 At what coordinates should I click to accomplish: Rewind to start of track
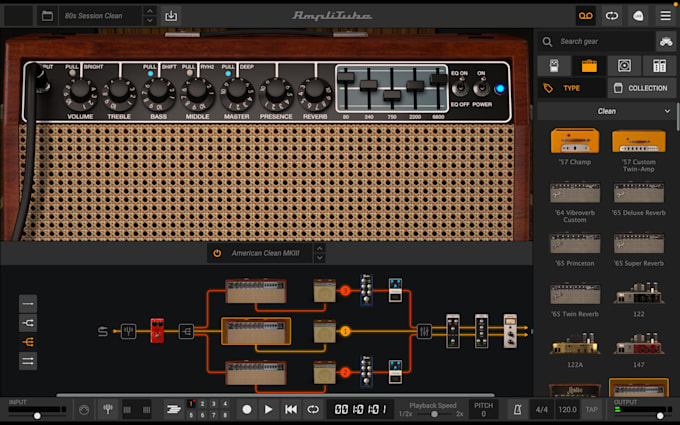coord(291,409)
